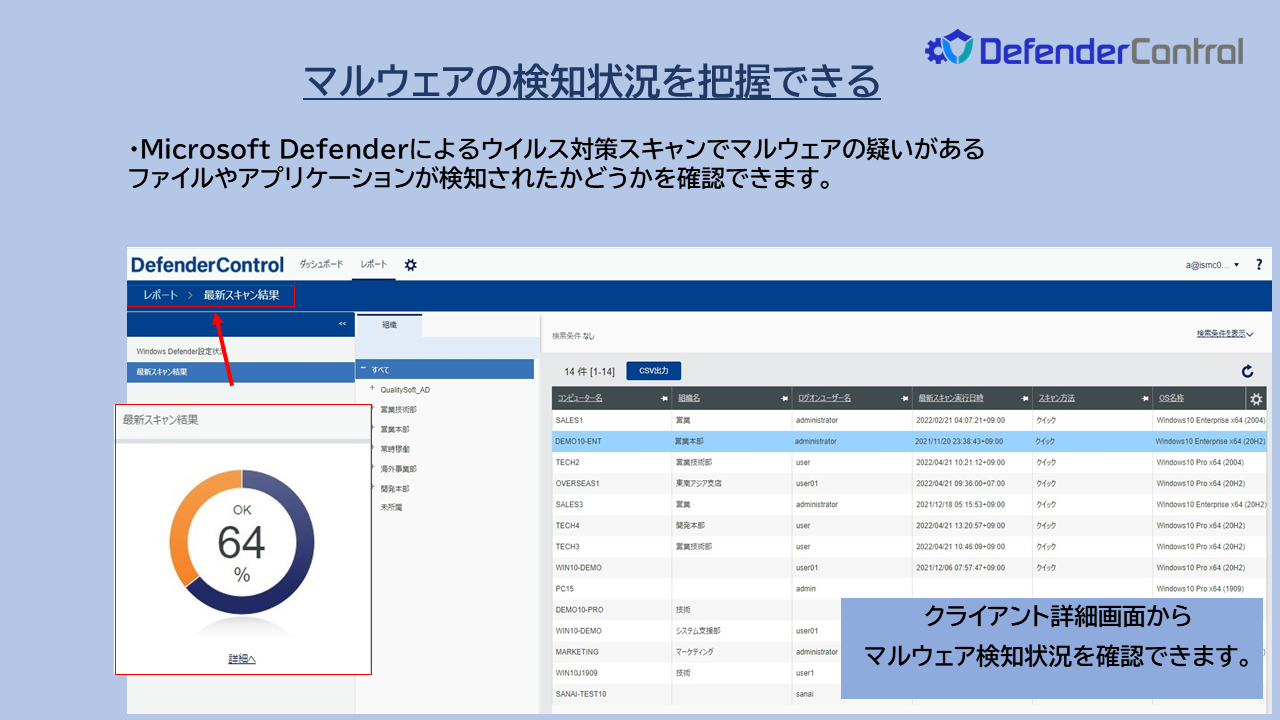Image resolution: width=1280 pixels, height=720 pixels.
Task: Sort by スキャン方法 column header
Action: [1056, 398]
